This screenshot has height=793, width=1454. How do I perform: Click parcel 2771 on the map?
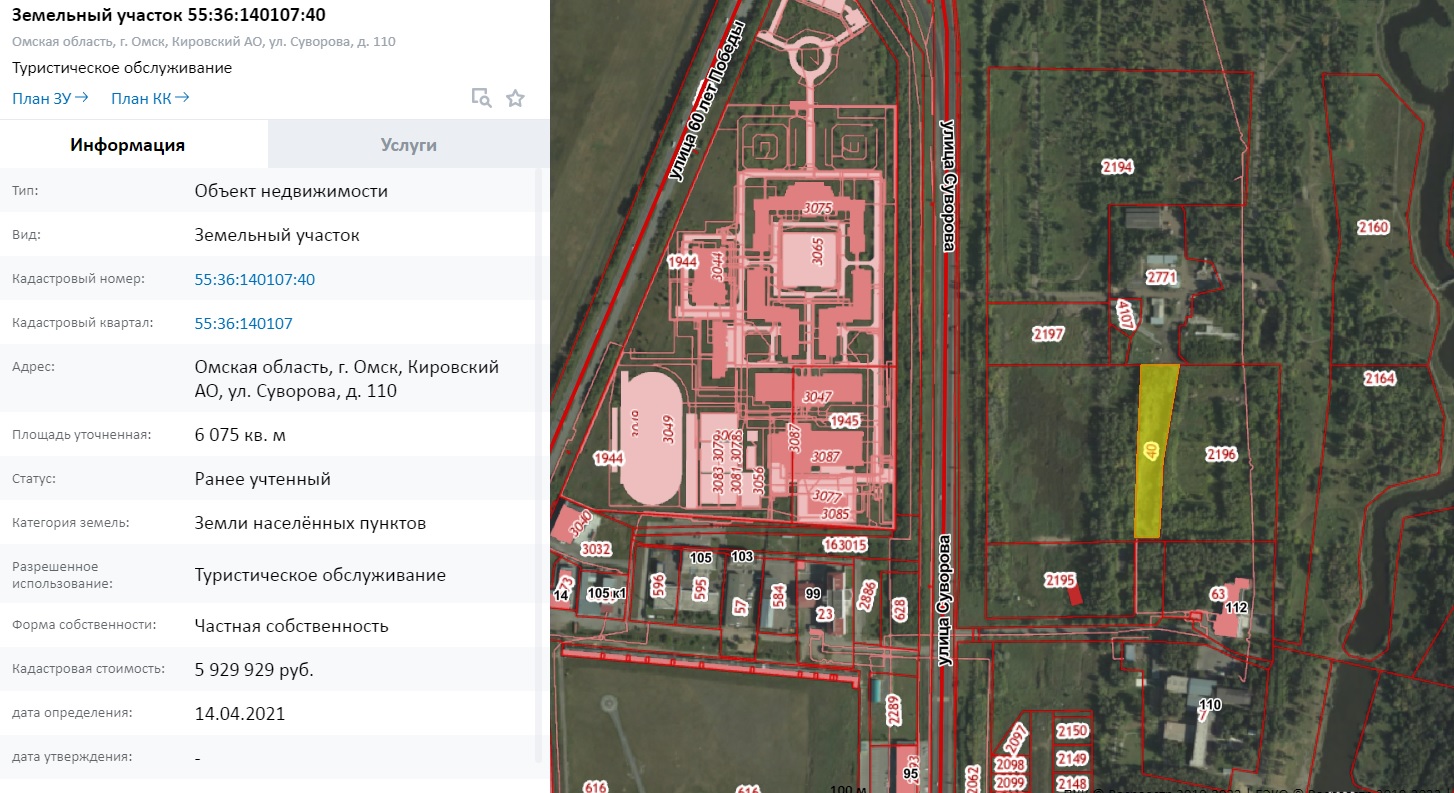point(1161,278)
